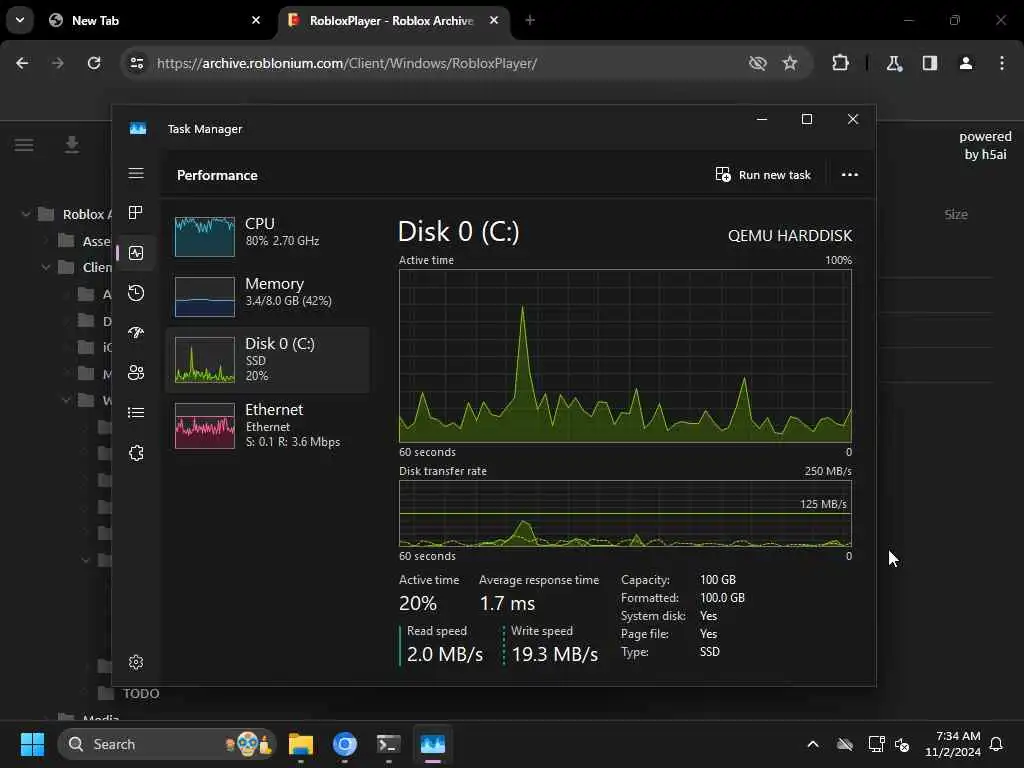Collapse the Client folder in tree
1024x768 pixels.
pyautogui.click(x=46, y=267)
